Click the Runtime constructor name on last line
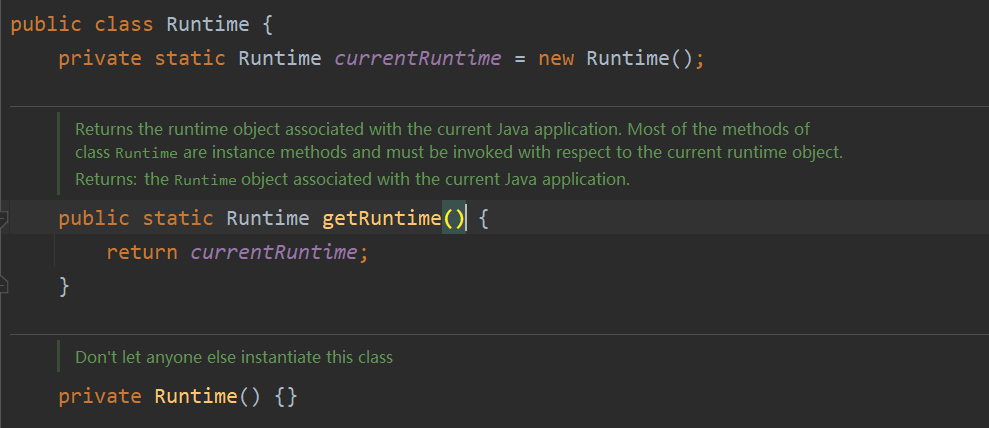The height and width of the screenshot is (428, 989). click(x=196, y=396)
